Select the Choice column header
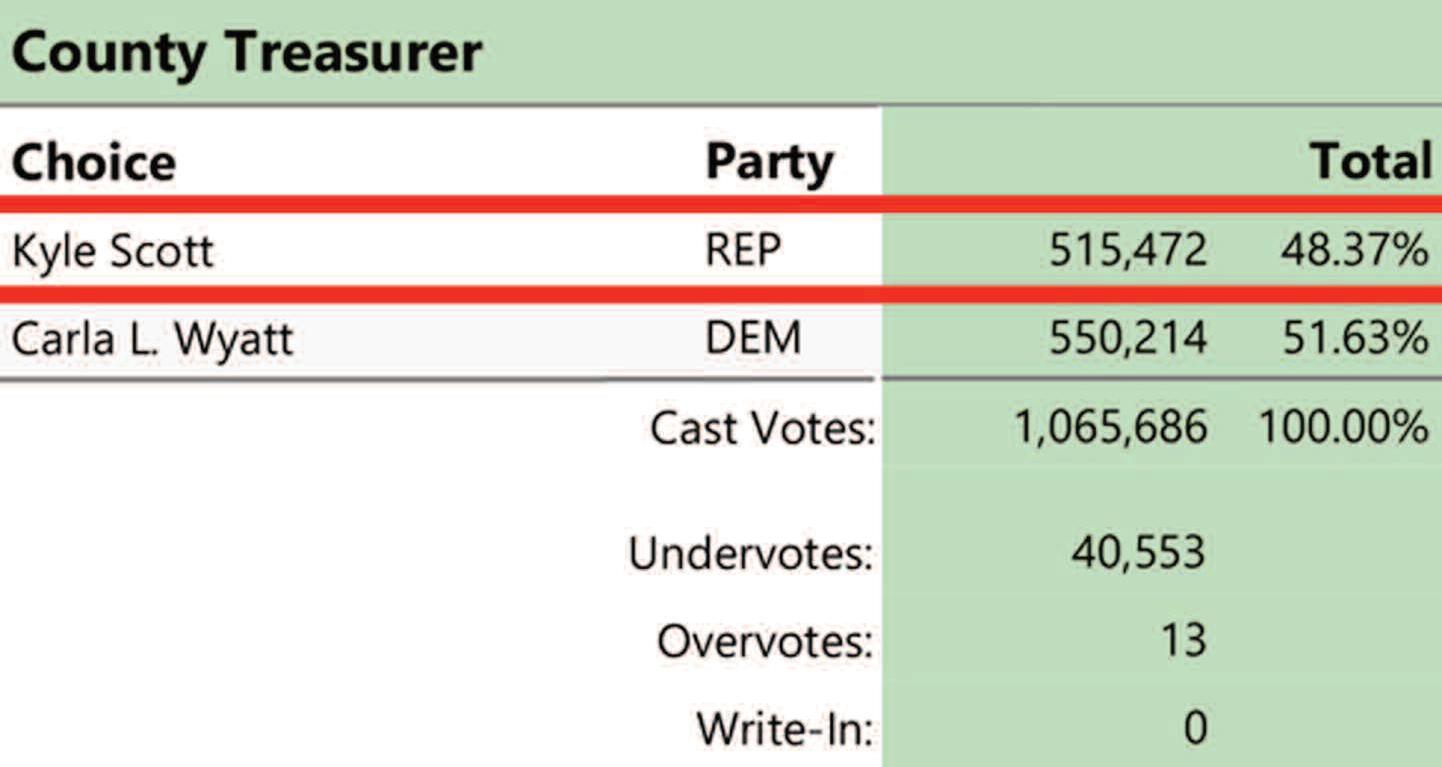 (94, 162)
